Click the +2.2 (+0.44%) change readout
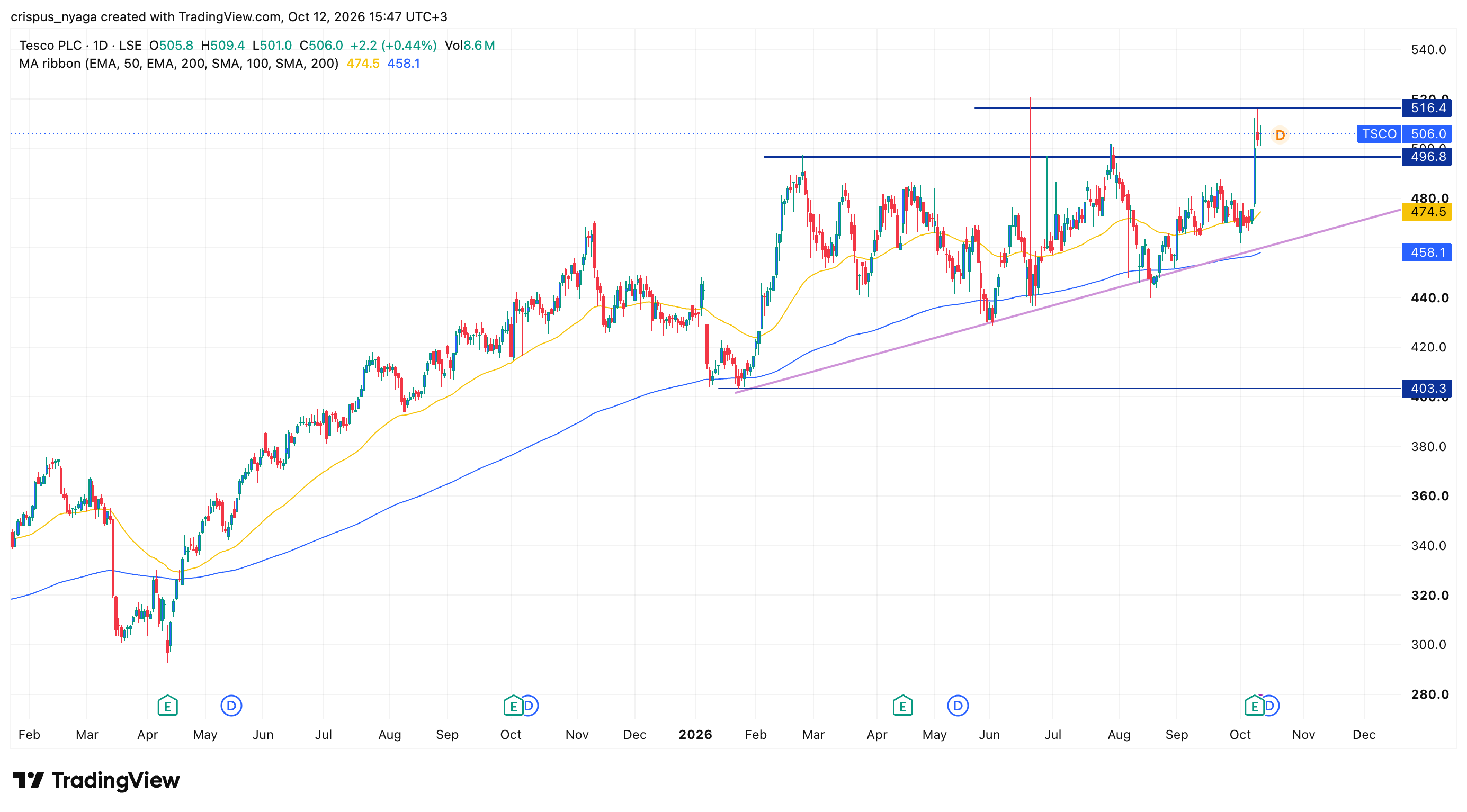Screen dimensions: 1467x812 [393, 46]
